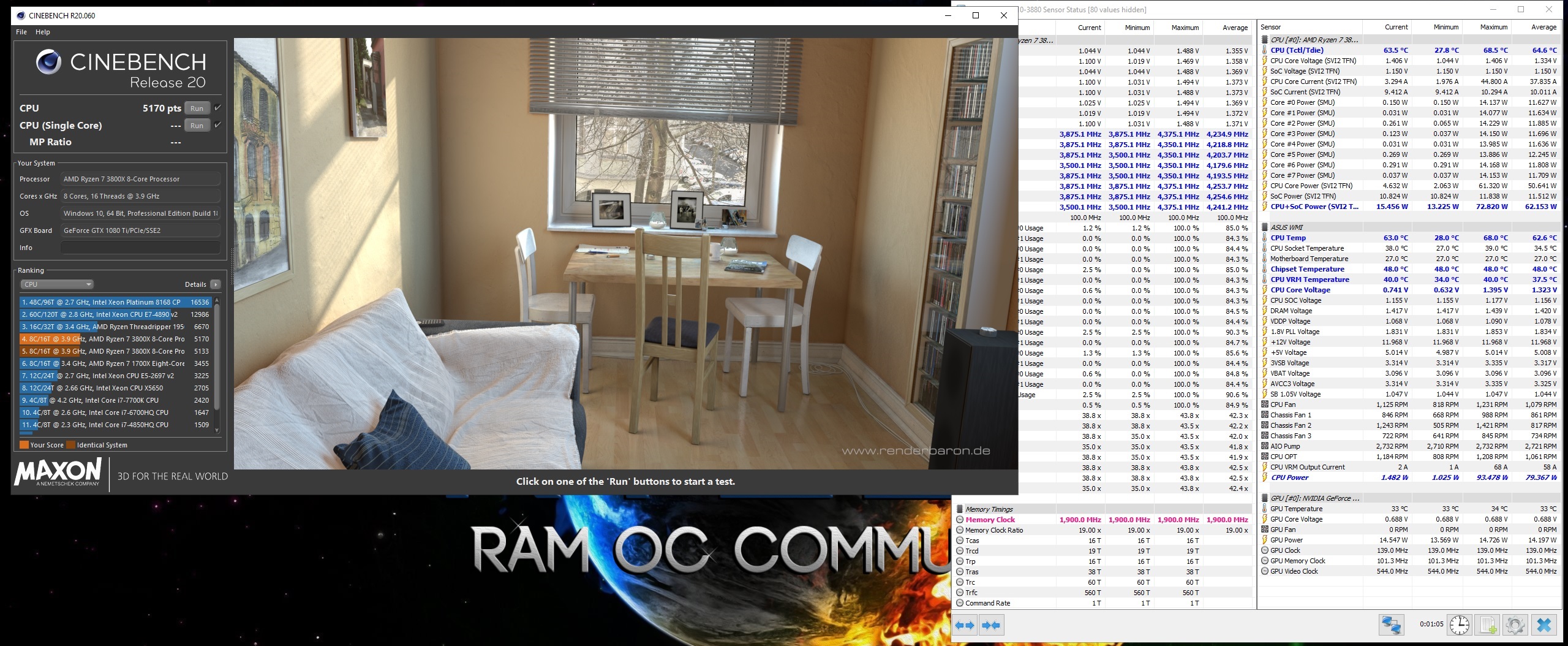Click the expand columns arrows icon in HWiNFO
Image resolution: width=1568 pixels, height=646 pixels.
pyautogui.click(x=964, y=625)
